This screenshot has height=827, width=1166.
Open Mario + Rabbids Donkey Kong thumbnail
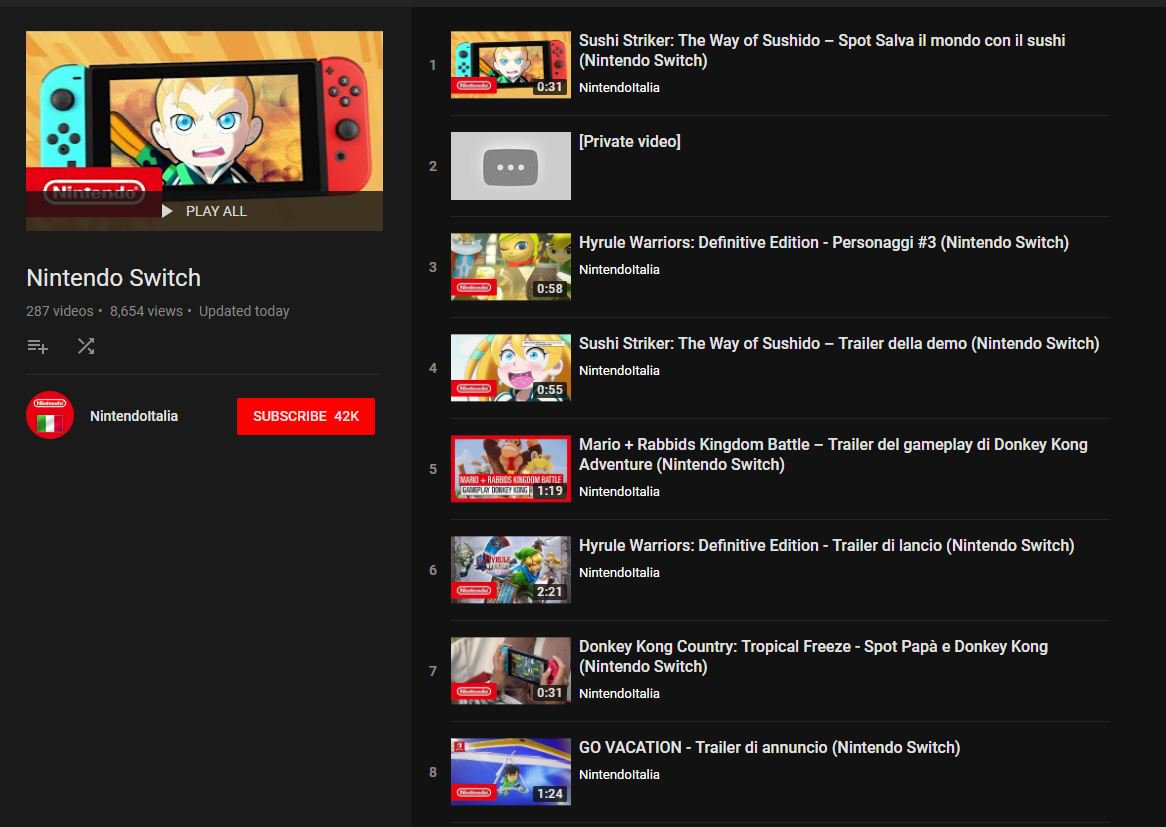tap(511, 469)
